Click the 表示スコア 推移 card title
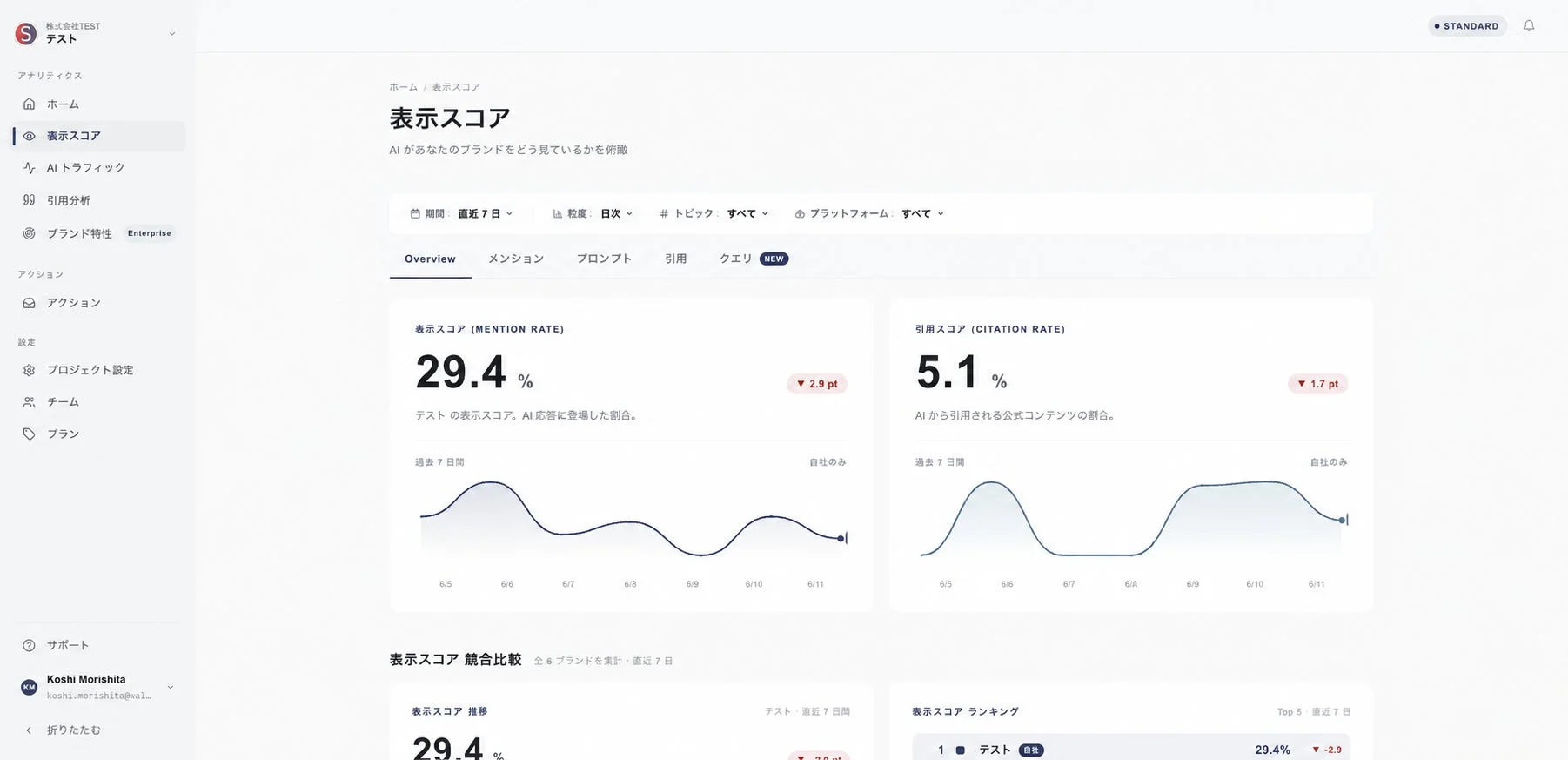The image size is (1568, 760). pos(449,712)
